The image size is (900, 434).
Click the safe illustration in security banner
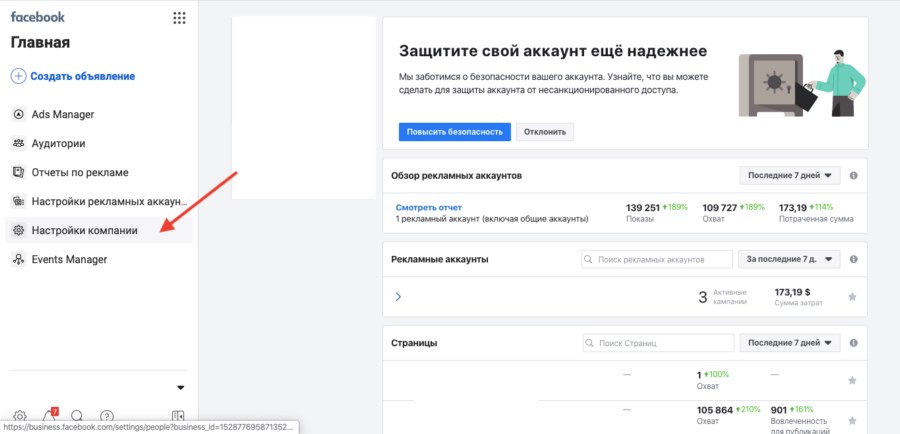tap(771, 85)
